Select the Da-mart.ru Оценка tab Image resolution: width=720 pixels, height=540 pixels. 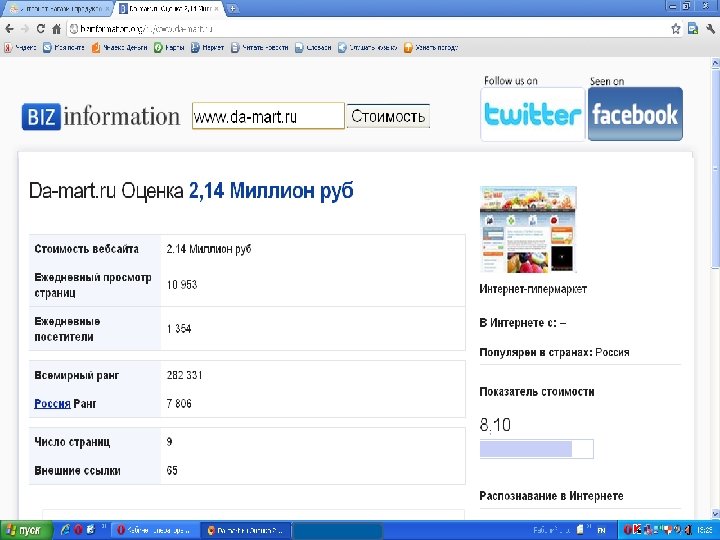(169, 9)
